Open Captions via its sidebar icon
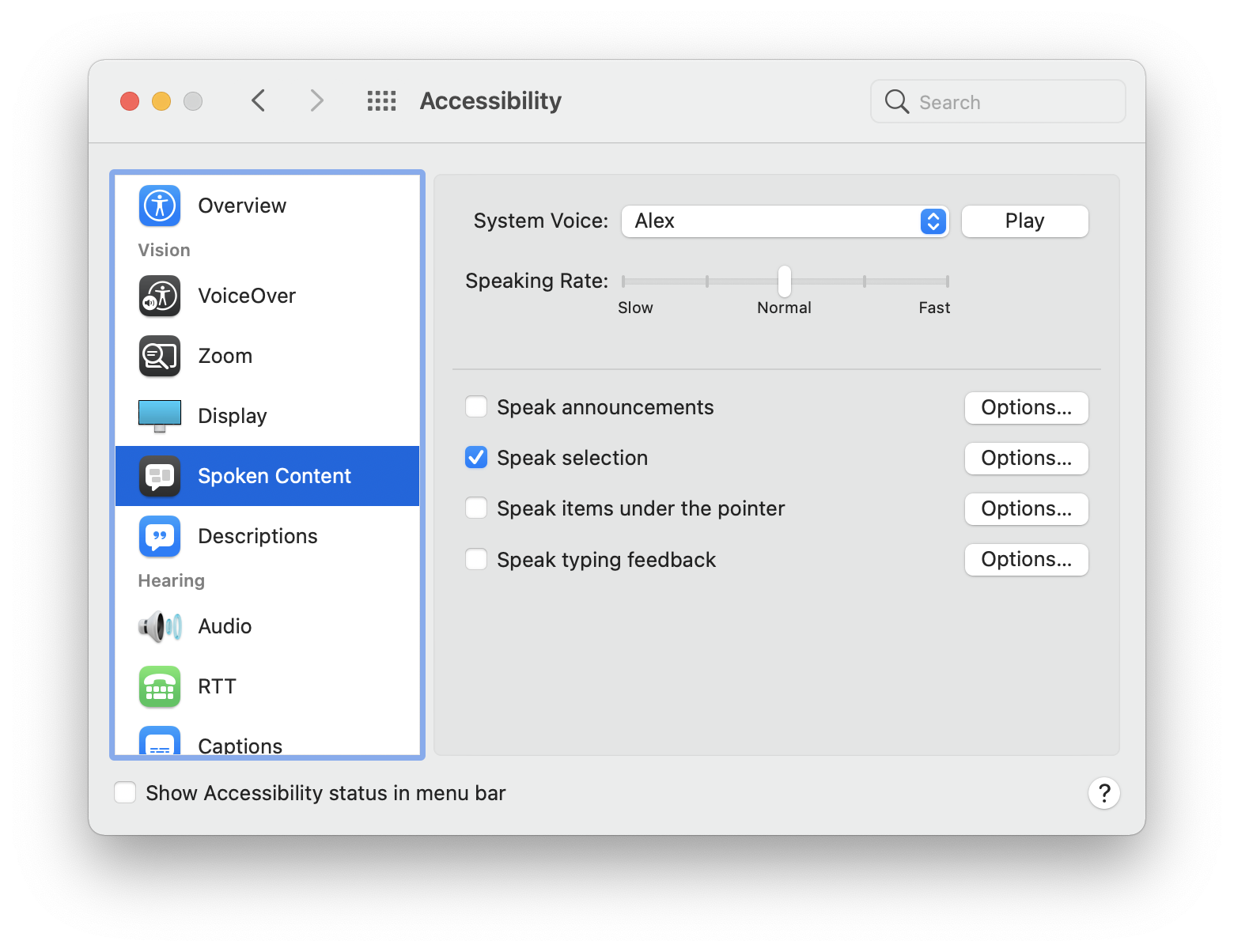 (159, 742)
